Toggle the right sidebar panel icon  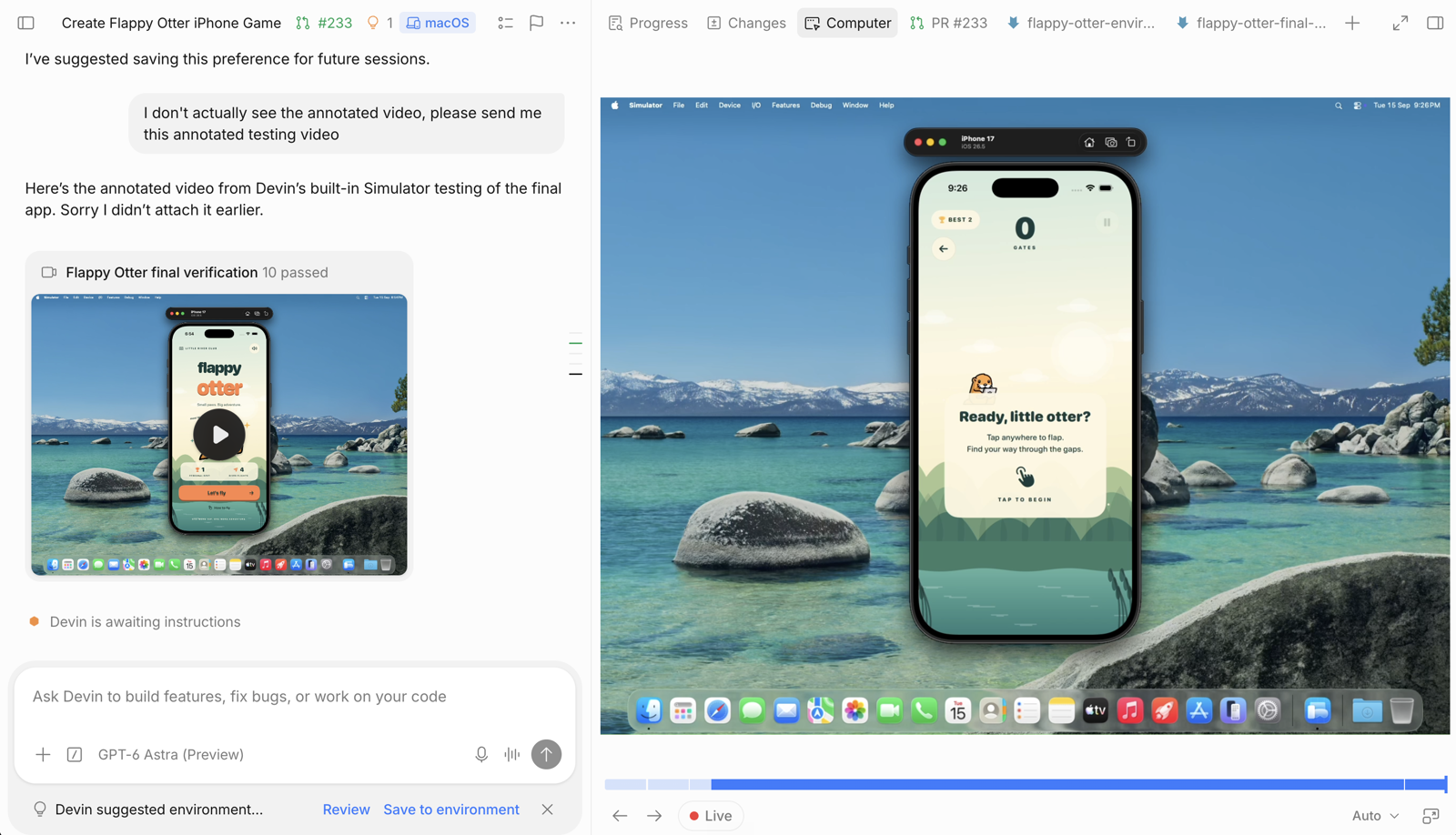pyautogui.click(x=1435, y=23)
